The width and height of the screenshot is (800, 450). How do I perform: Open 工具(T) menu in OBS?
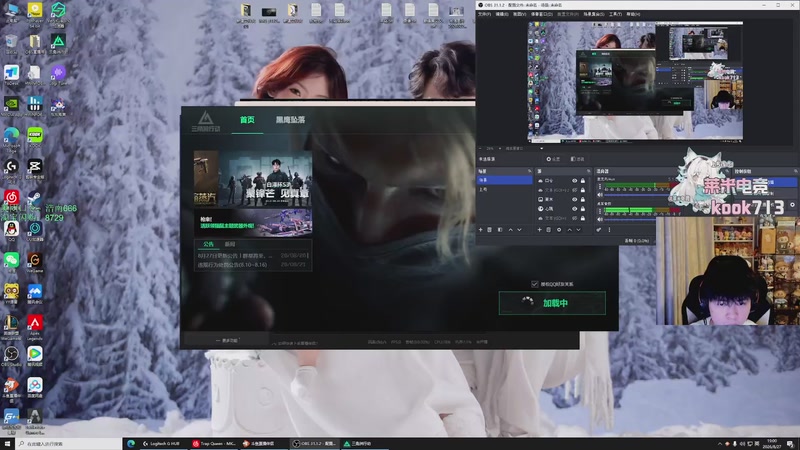pyautogui.click(x=615, y=14)
